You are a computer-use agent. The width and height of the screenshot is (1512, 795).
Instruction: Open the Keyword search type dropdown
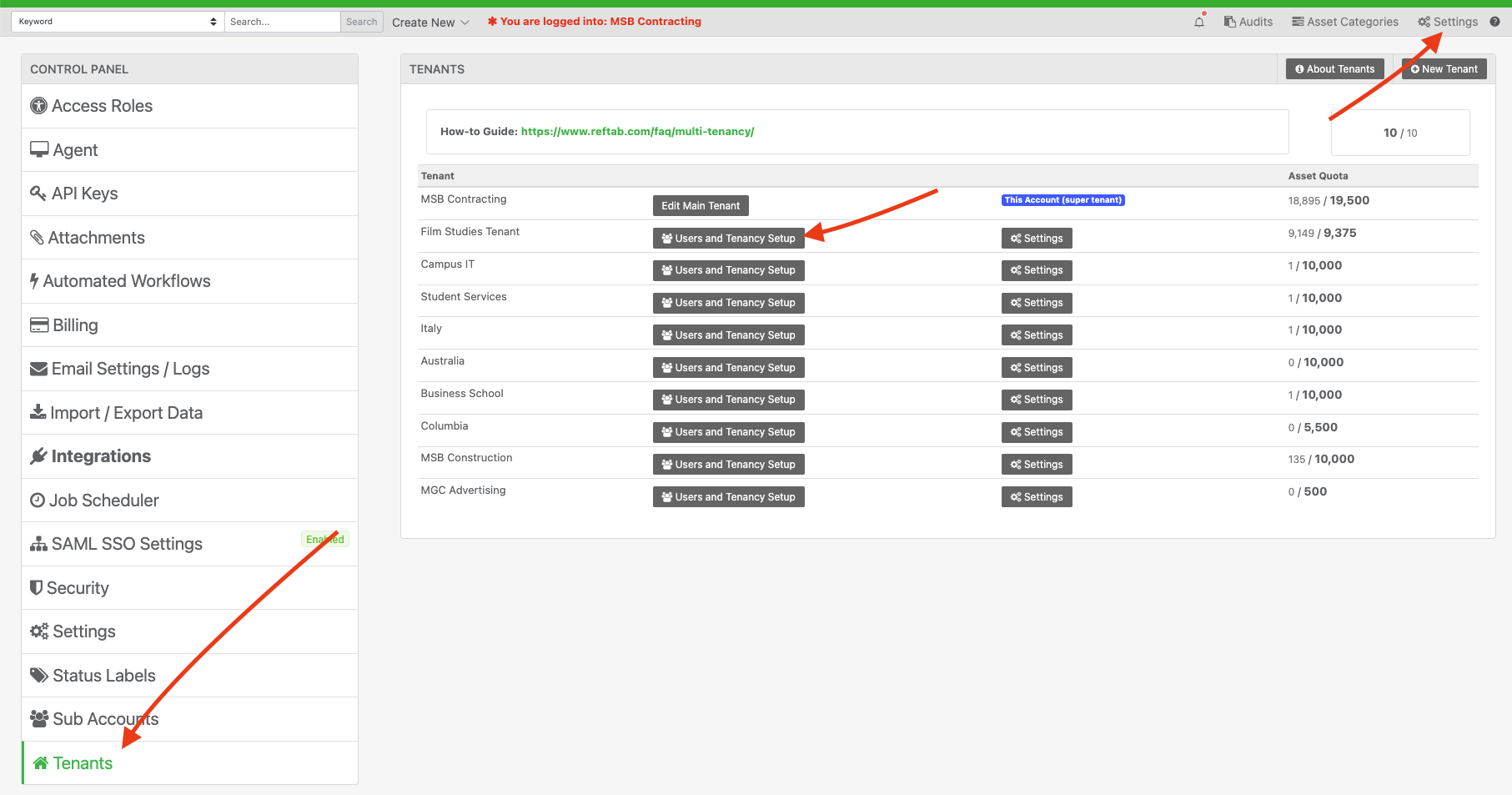tap(118, 22)
